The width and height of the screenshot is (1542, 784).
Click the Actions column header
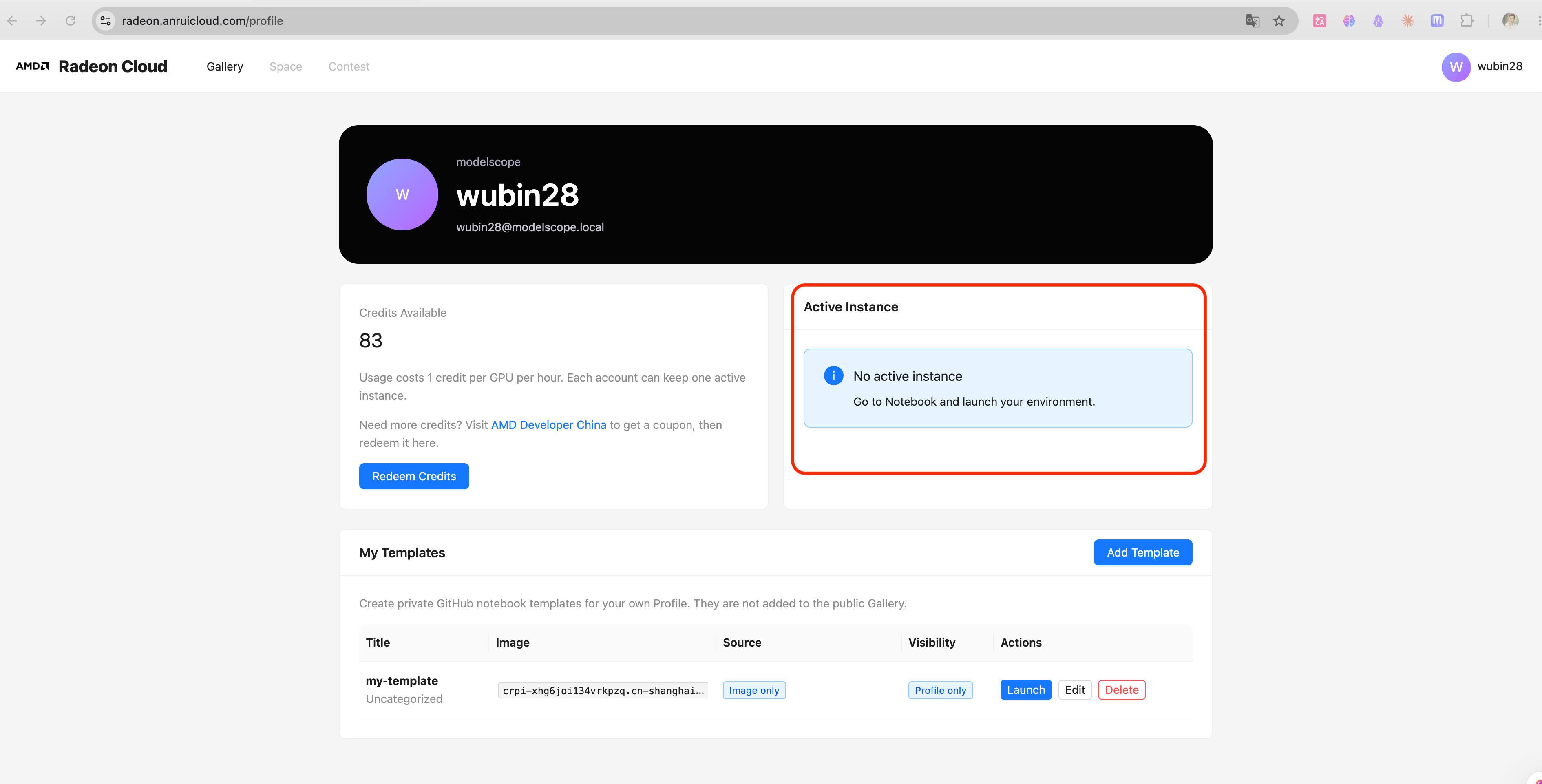pos(1021,643)
